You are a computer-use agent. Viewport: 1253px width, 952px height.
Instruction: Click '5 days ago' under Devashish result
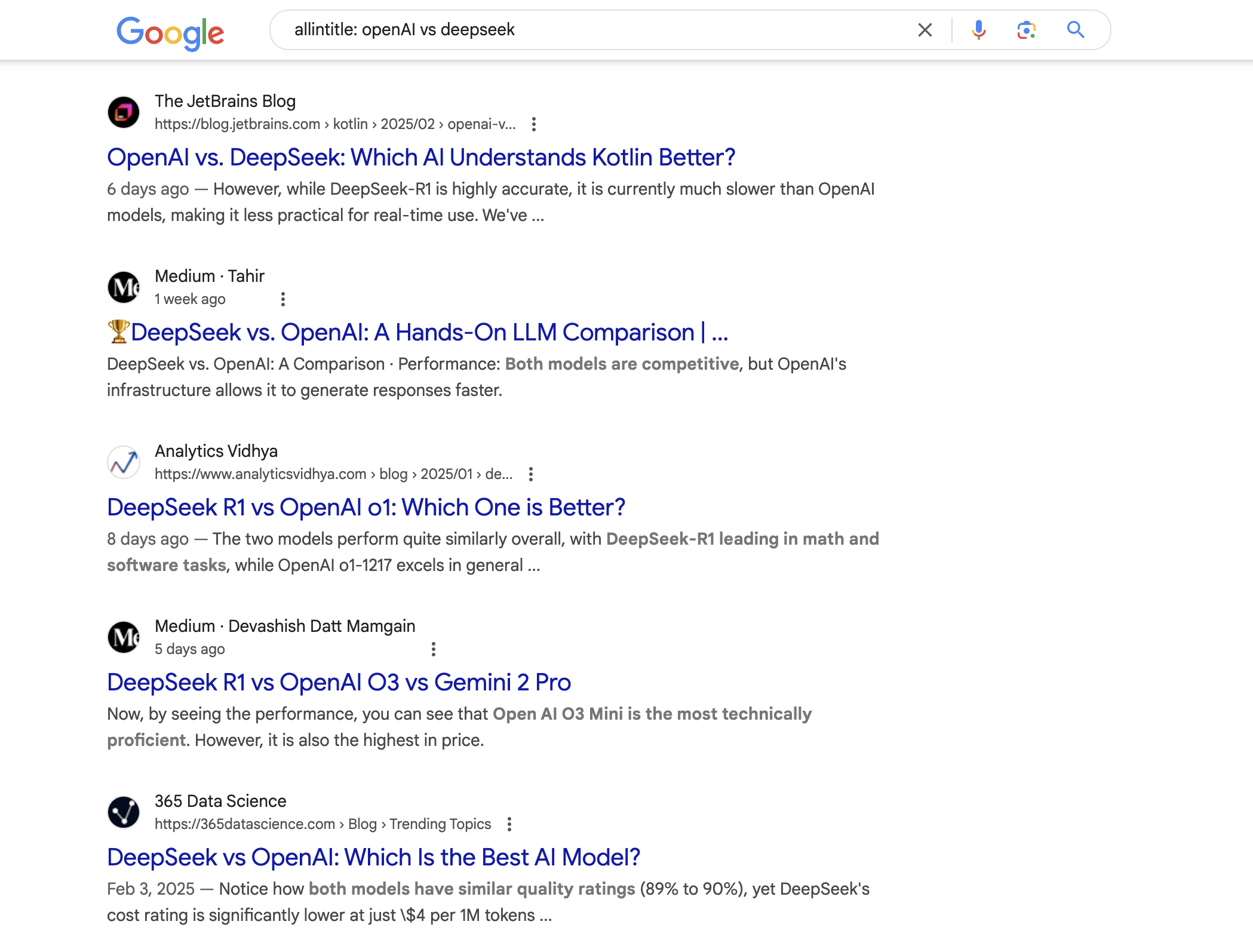(190, 649)
